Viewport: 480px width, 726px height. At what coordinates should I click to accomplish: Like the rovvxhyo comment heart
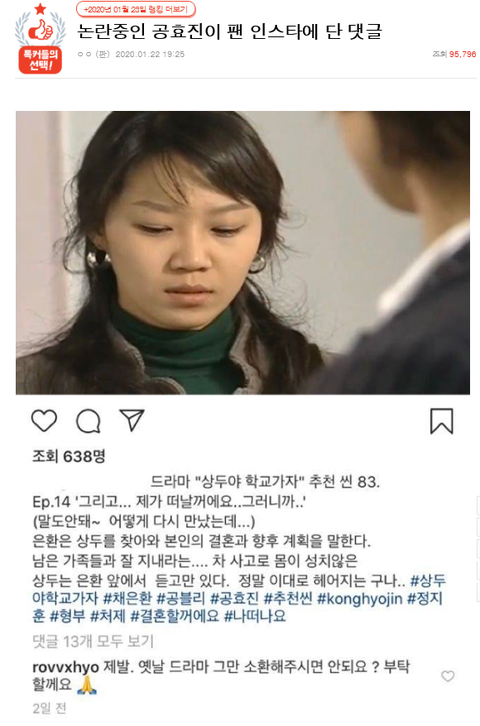448,676
